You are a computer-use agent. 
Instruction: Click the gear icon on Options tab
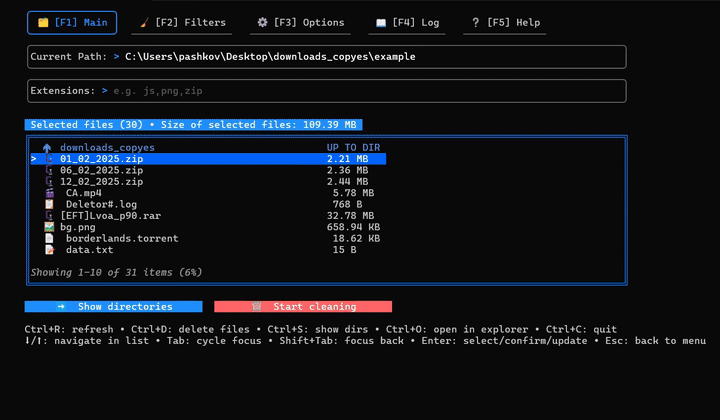(x=262, y=22)
